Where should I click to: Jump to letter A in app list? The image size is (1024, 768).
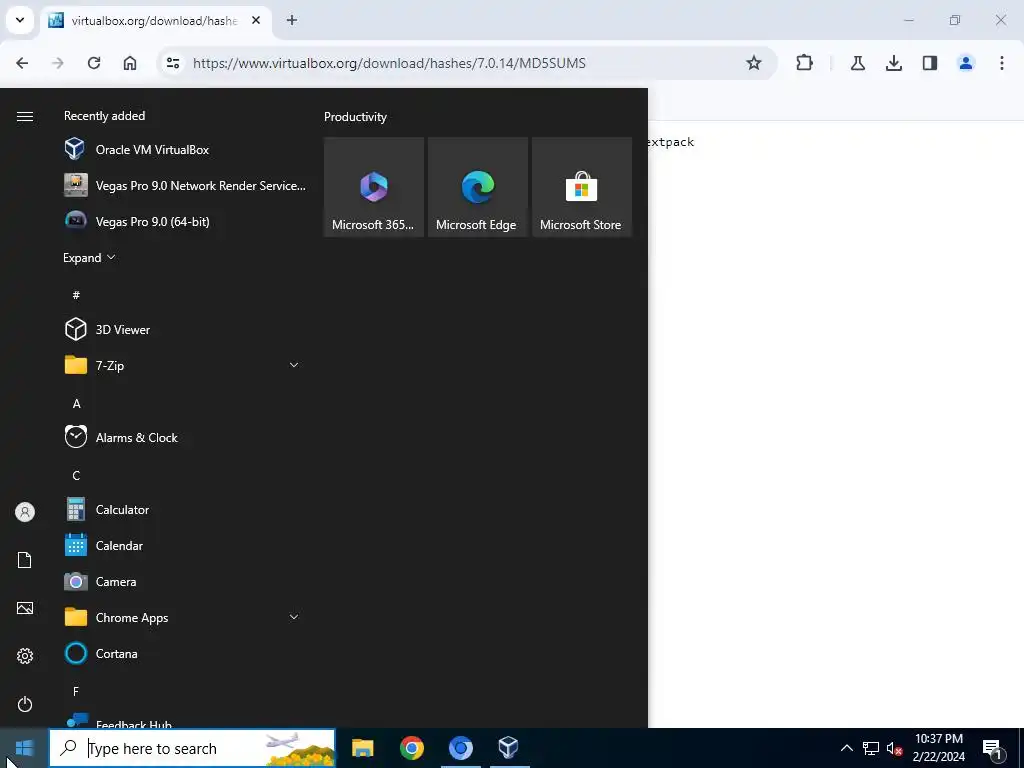pyautogui.click(x=76, y=404)
